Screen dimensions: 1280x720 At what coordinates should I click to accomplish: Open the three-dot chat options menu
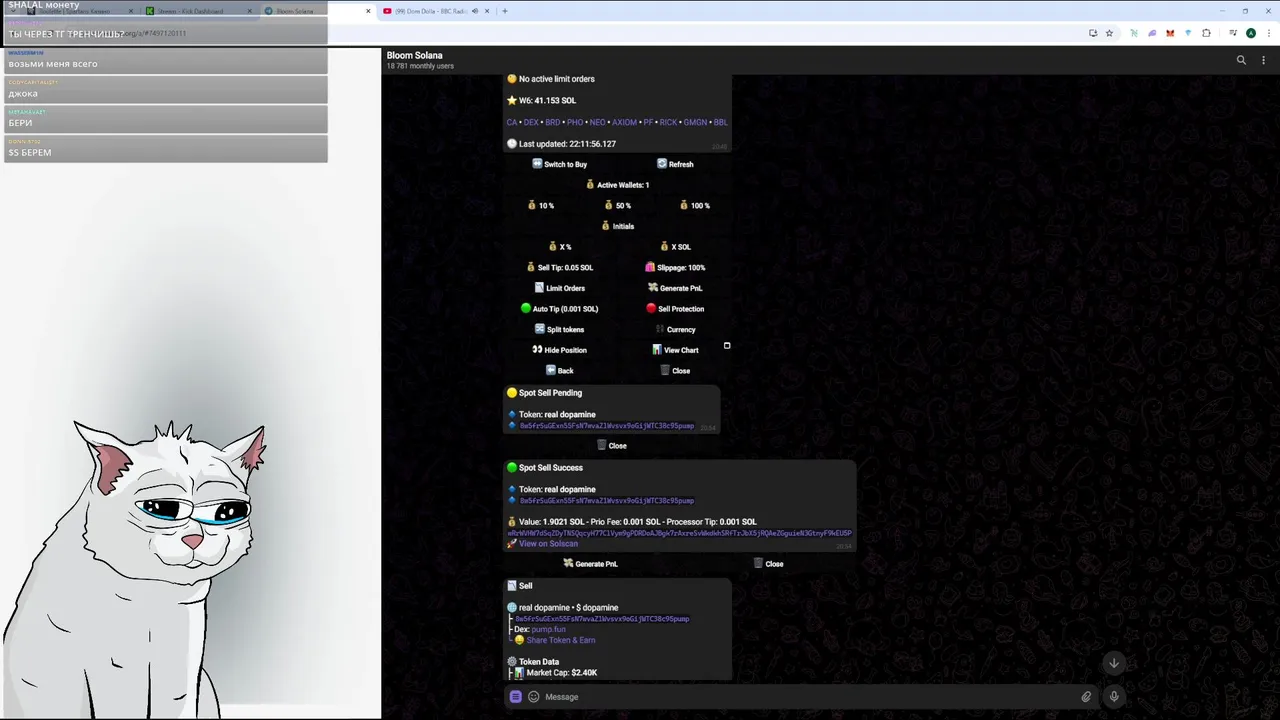coord(1264,60)
